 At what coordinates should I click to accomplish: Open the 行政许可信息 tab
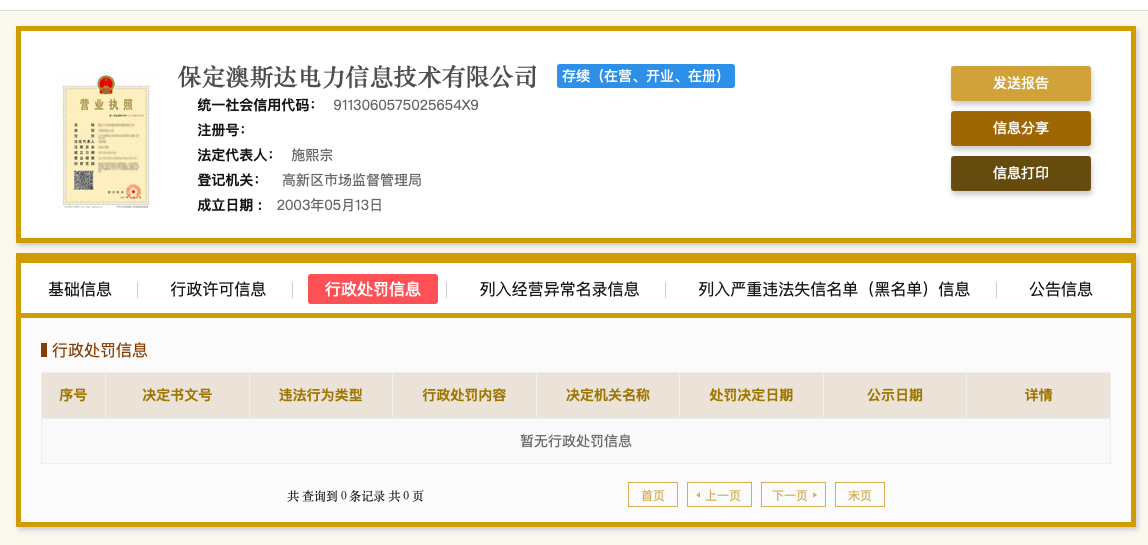click(x=218, y=289)
